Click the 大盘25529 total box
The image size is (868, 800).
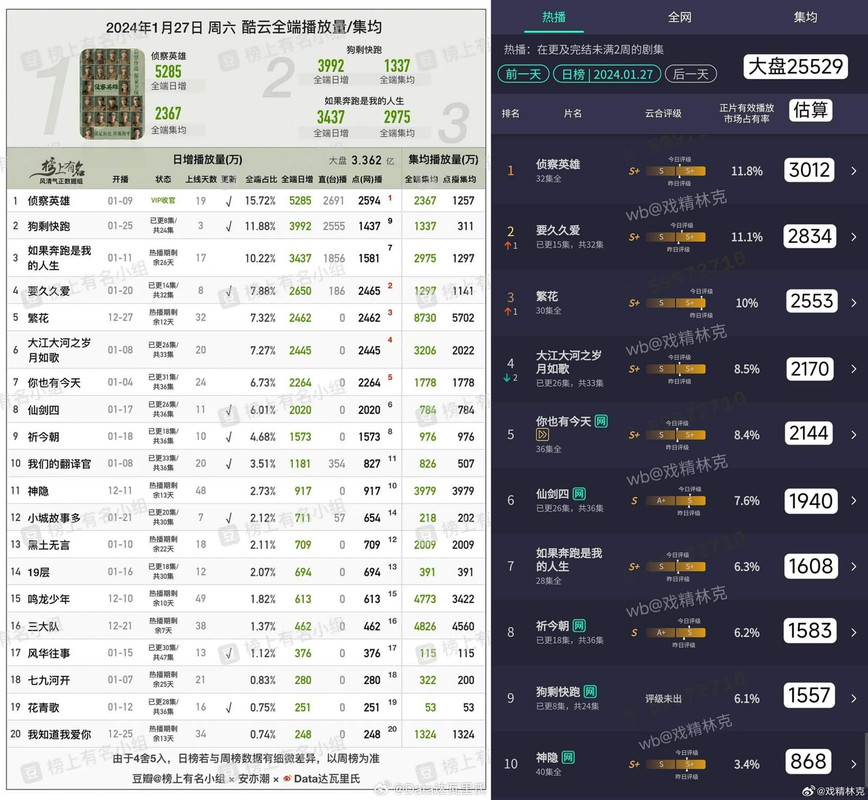795,67
